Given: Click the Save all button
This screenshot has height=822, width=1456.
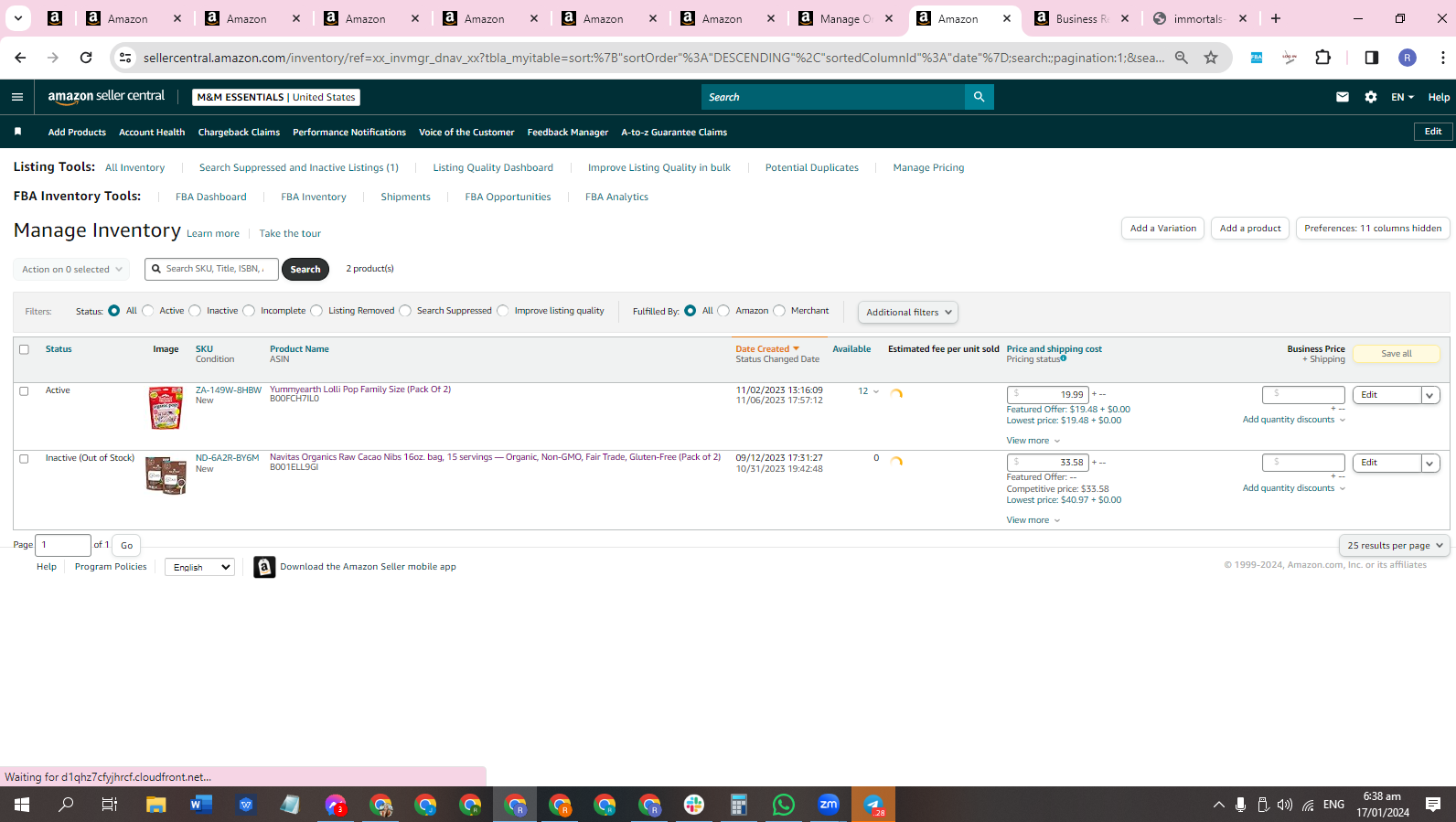Looking at the screenshot, I should [x=1397, y=354].
